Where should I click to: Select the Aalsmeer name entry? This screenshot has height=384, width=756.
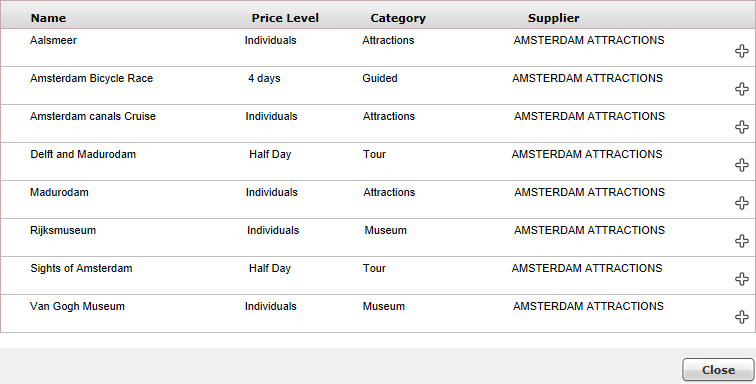(53, 41)
